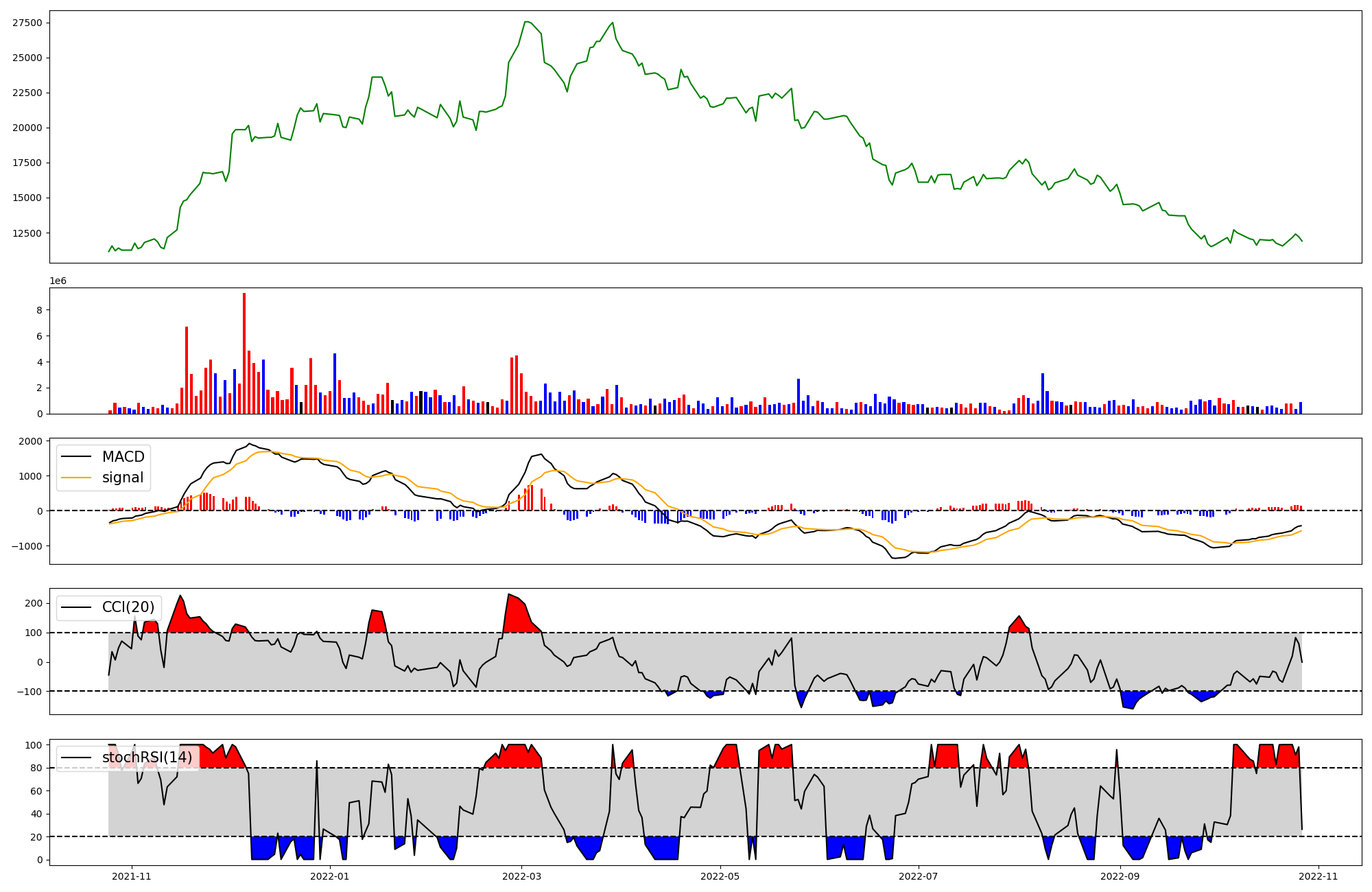The height and width of the screenshot is (892, 1372).
Task: Click the signal legend text
Action: pyautogui.click(x=123, y=478)
